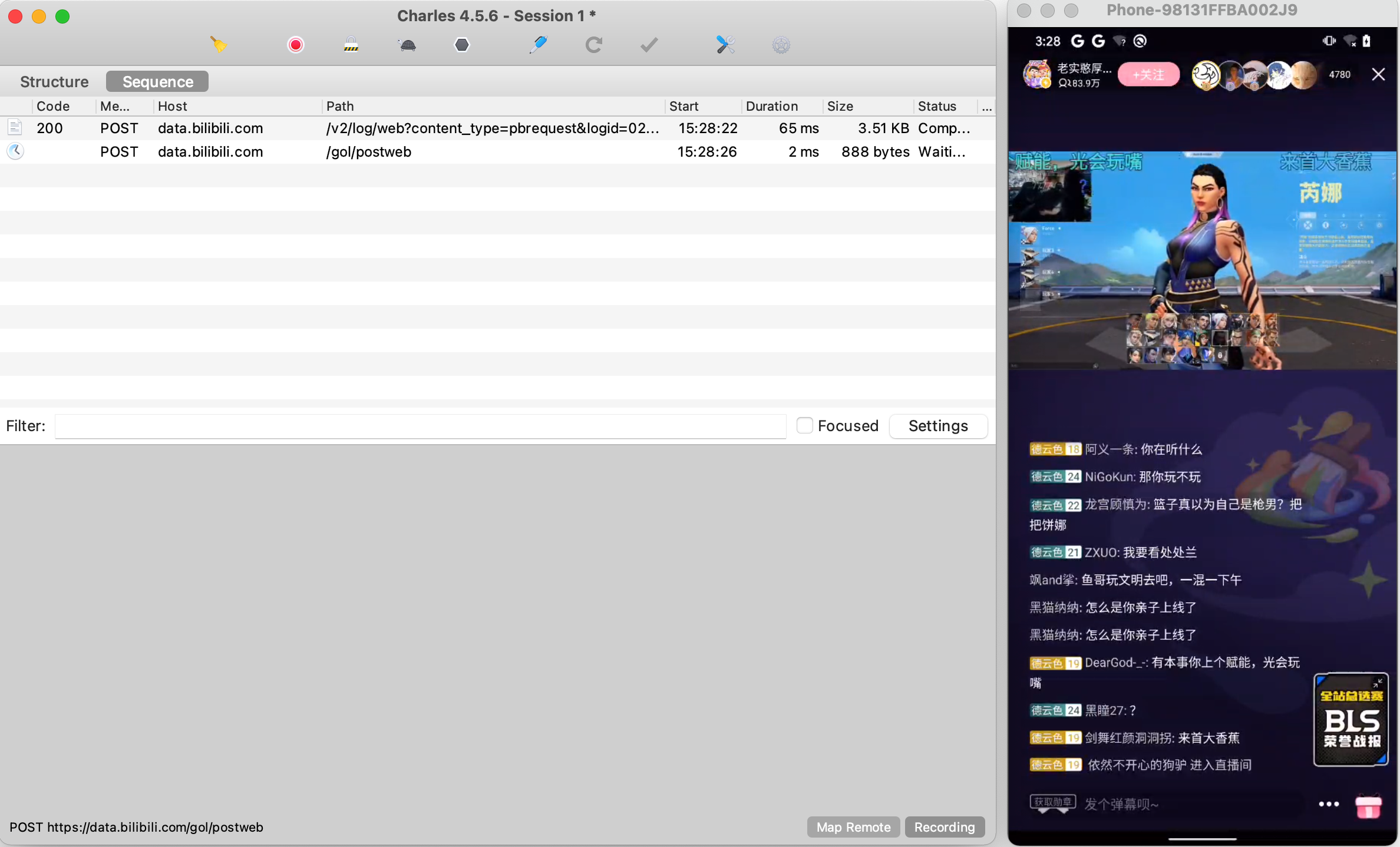This screenshot has width=1400, height=847.
Task: Open the streamer avatar in phone window
Action: pyautogui.click(x=1037, y=74)
